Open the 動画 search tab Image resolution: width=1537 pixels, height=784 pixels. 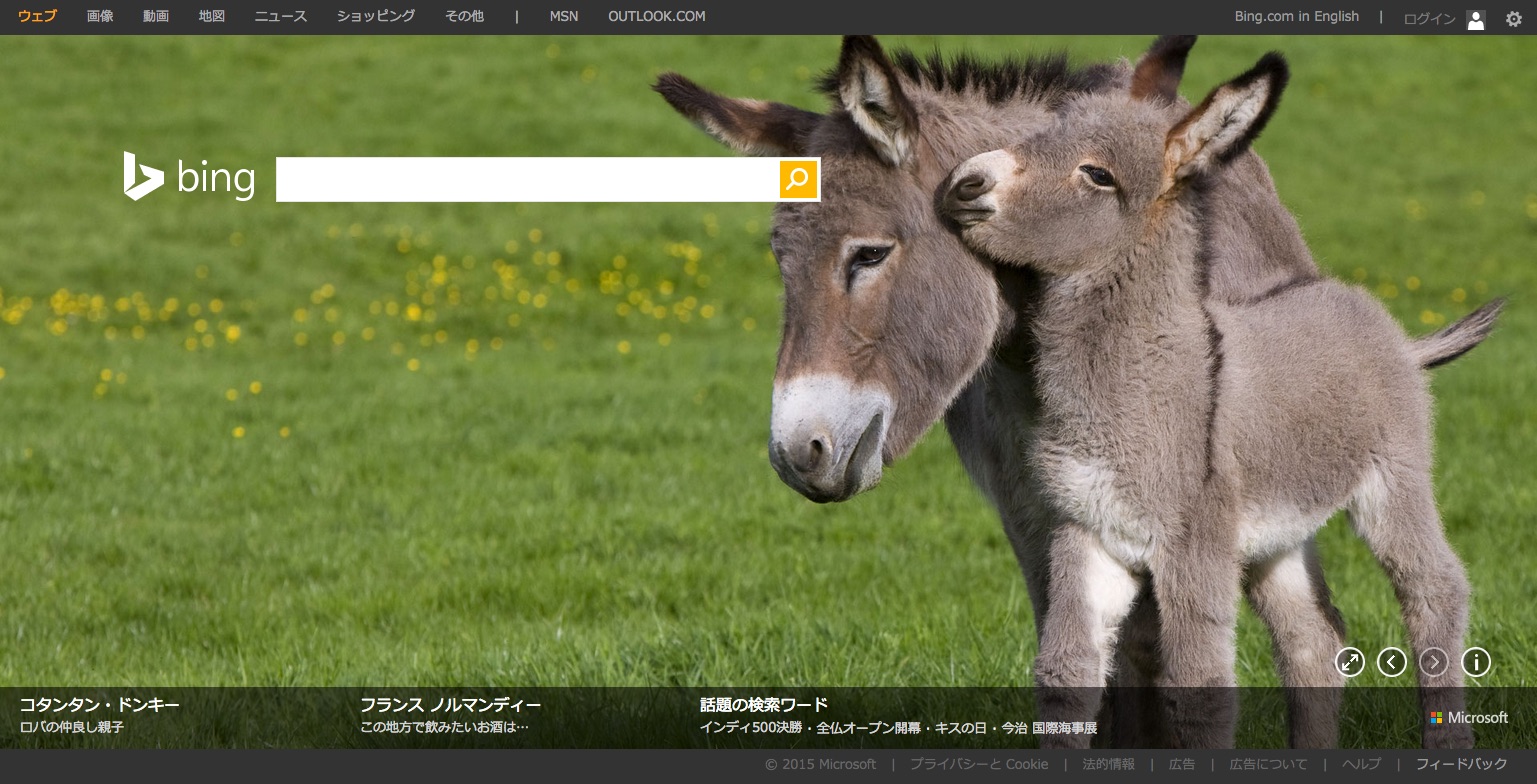click(156, 17)
